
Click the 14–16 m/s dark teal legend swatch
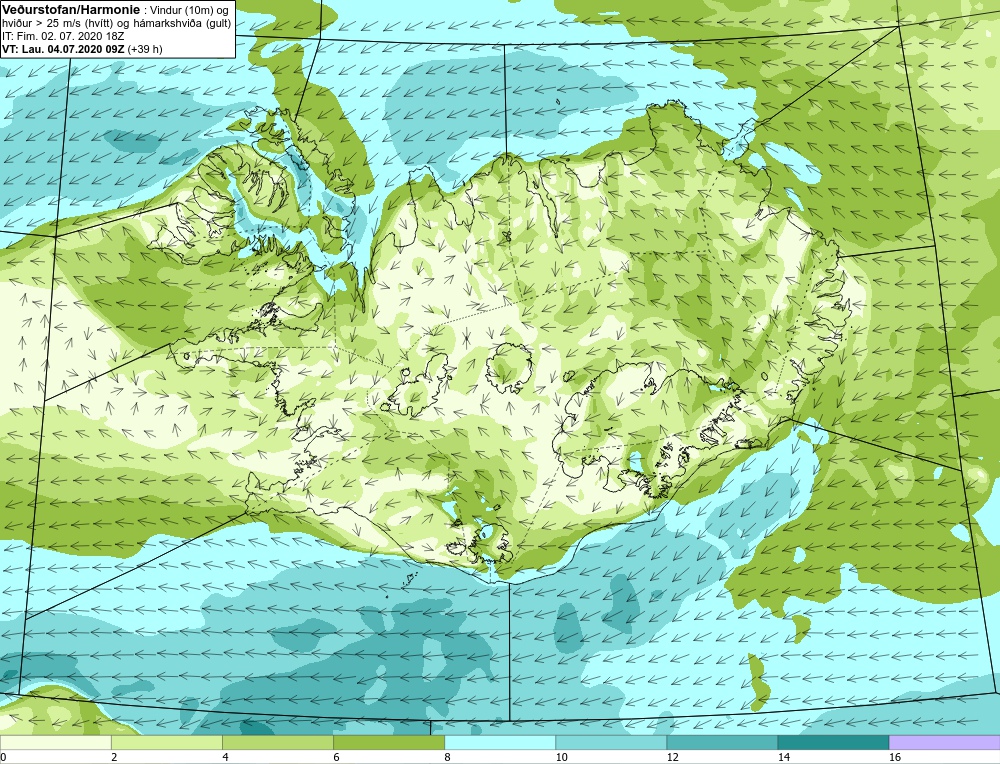pos(832,742)
